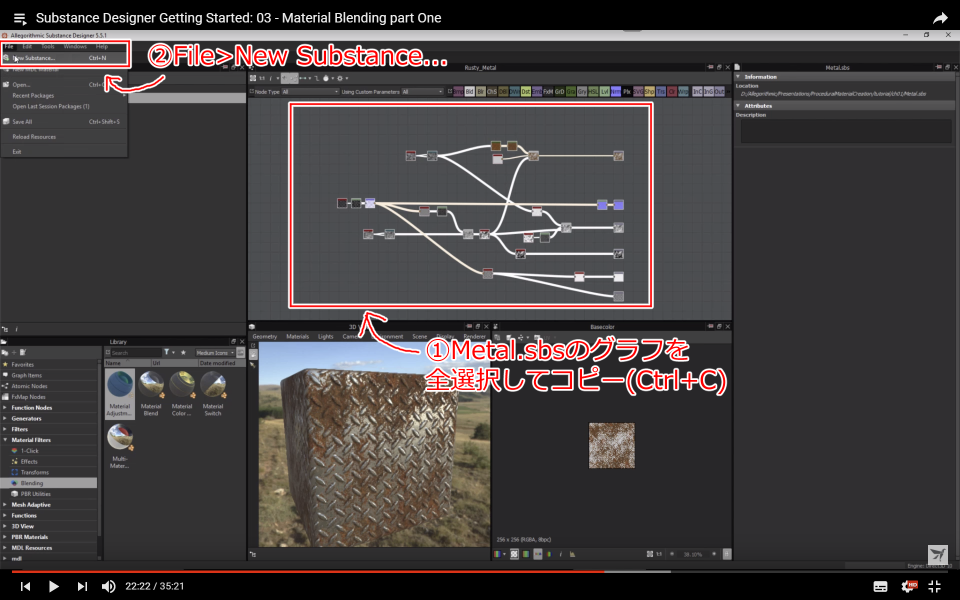Select Material Switch thumbnail
Screen dimensions: 960x600
pos(212,394)
